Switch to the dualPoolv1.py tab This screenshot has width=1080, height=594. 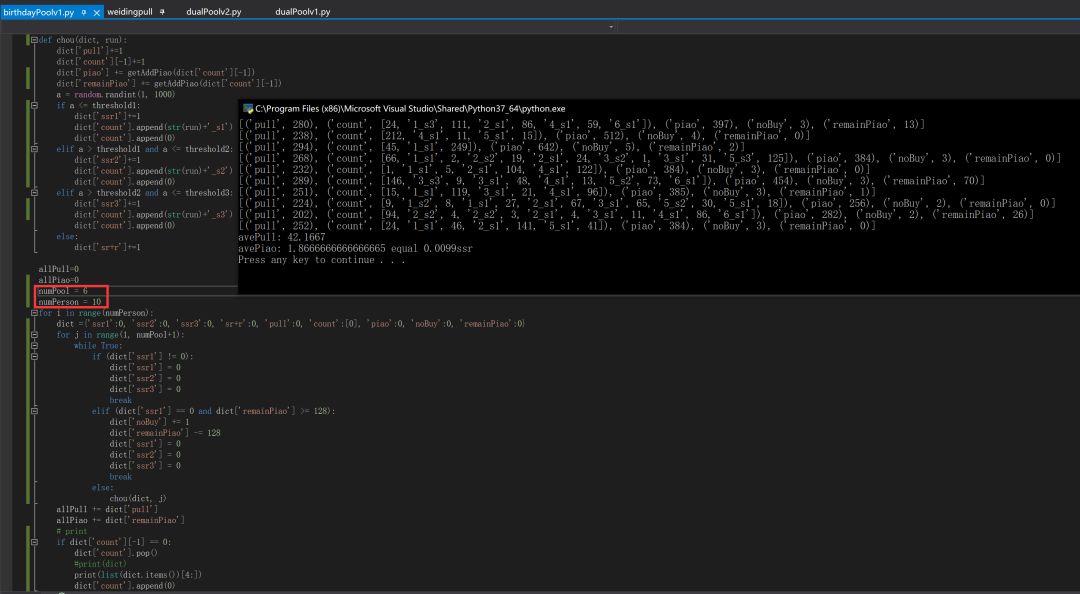pos(302,12)
